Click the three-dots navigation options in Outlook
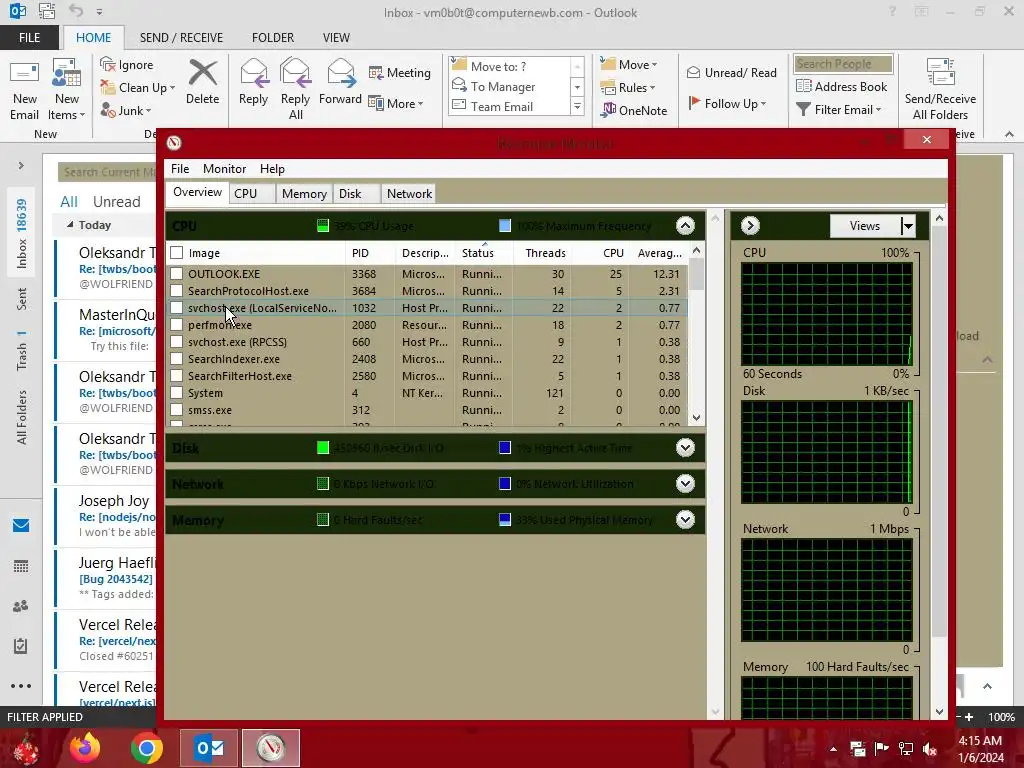The width and height of the screenshot is (1024, 768). (x=21, y=686)
